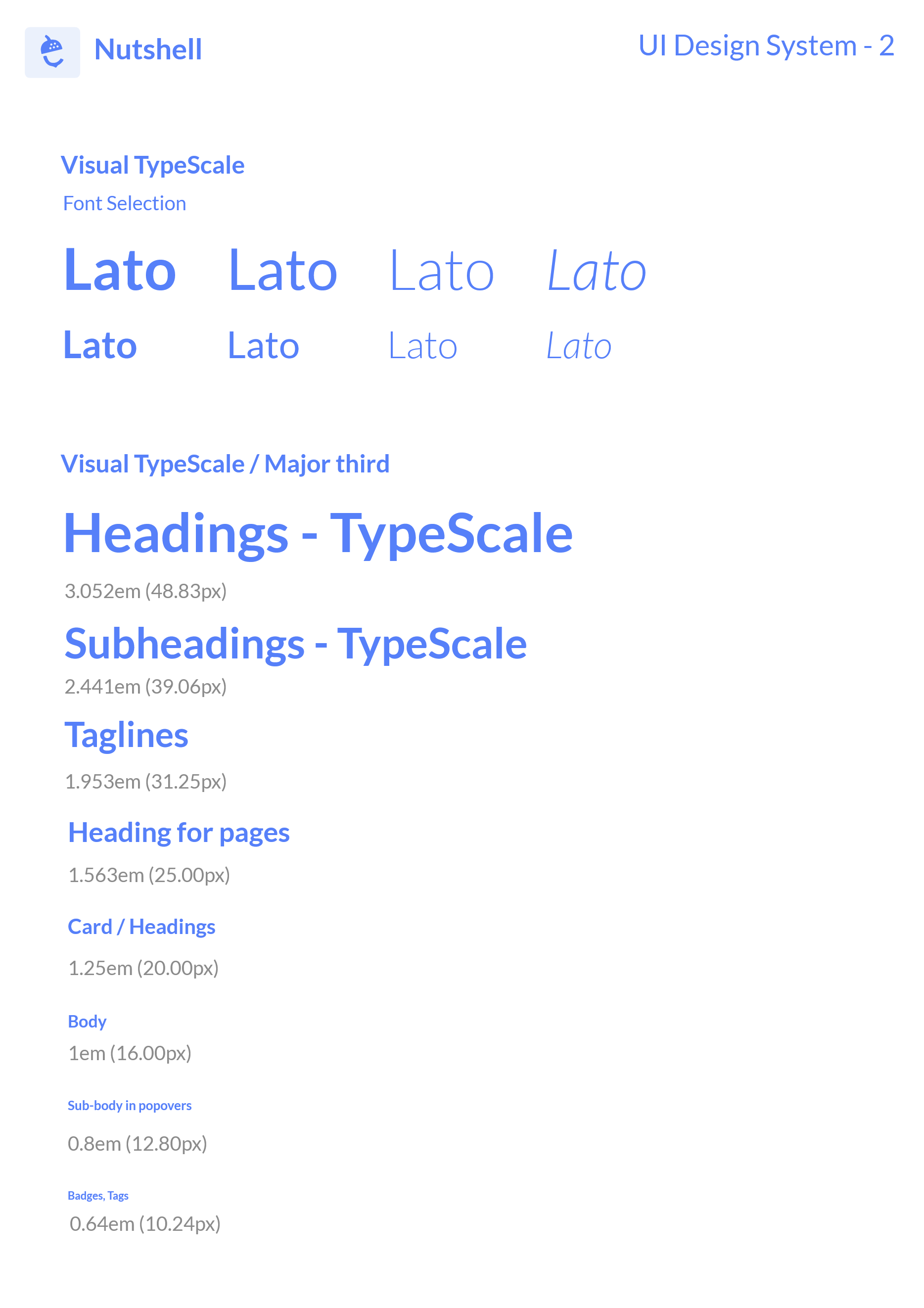Select the large light italic Lato sample
Viewport: 924px width, 1308px height.
click(x=597, y=272)
